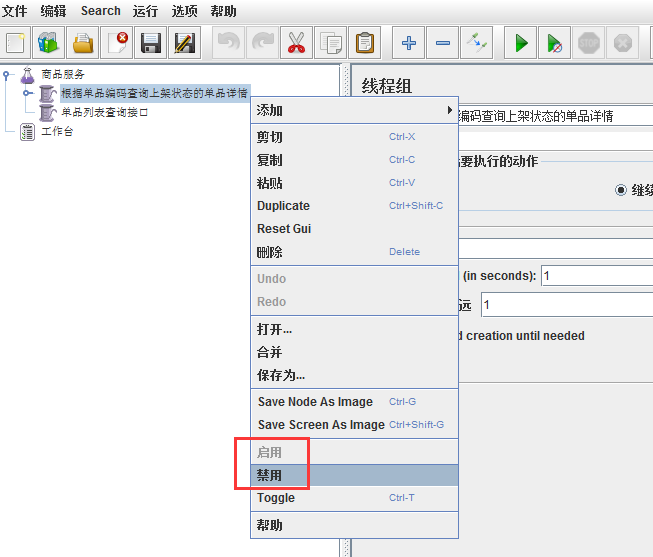Choose 禁用 from the context menu
Image resolution: width=653 pixels, height=557 pixels.
(270, 475)
